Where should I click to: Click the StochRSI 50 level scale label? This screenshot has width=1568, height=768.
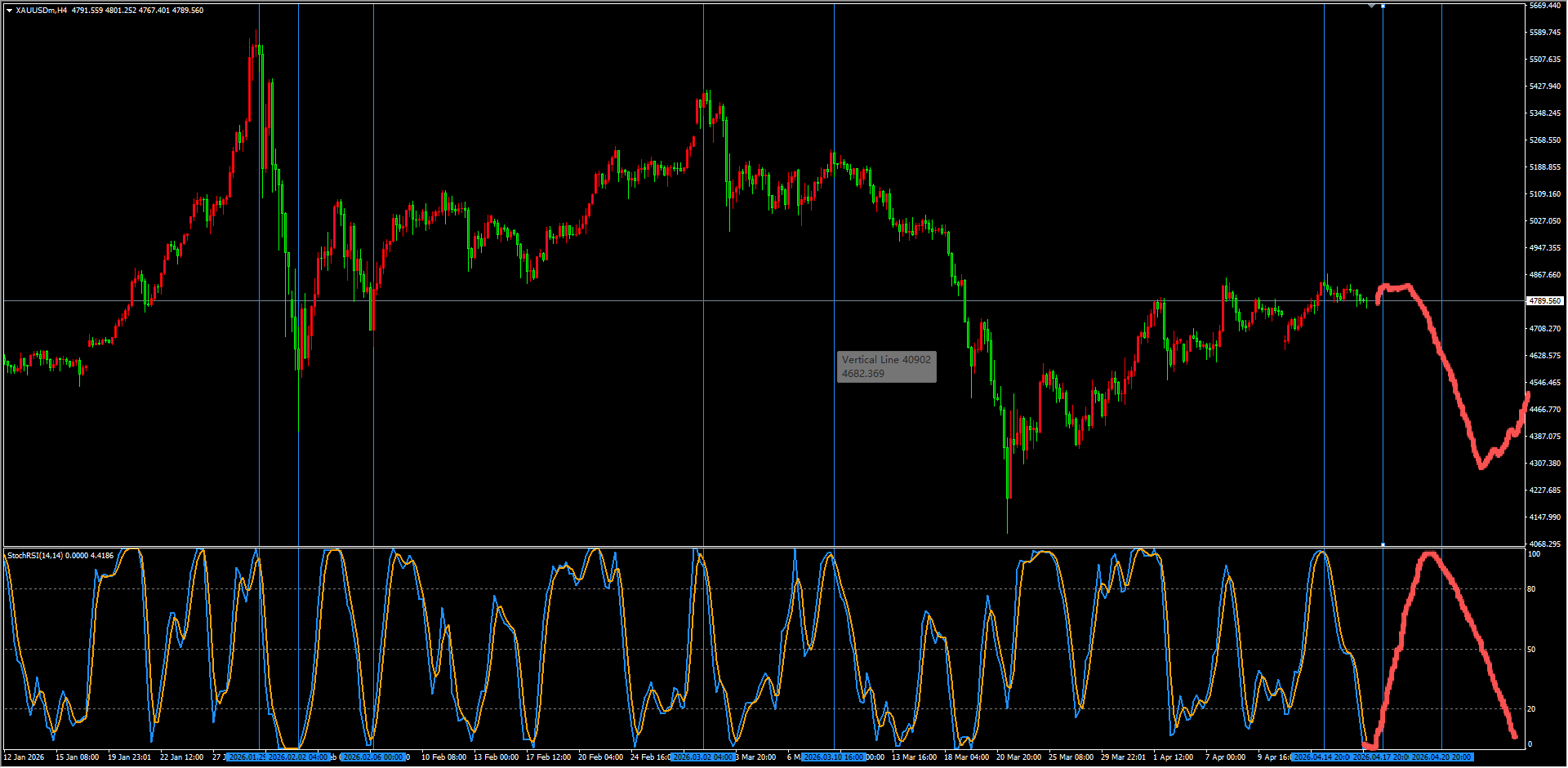[x=1531, y=650]
